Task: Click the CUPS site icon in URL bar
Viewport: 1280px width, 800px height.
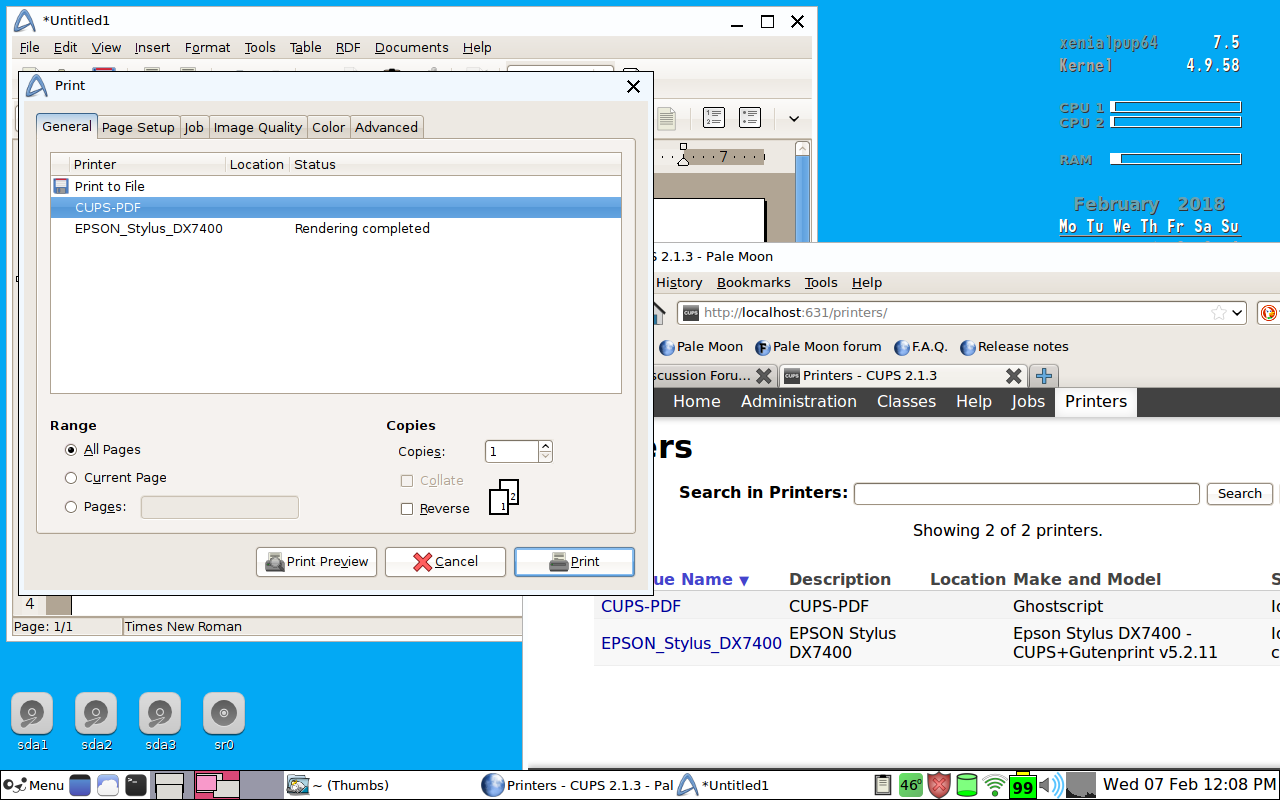Action: coord(690,313)
